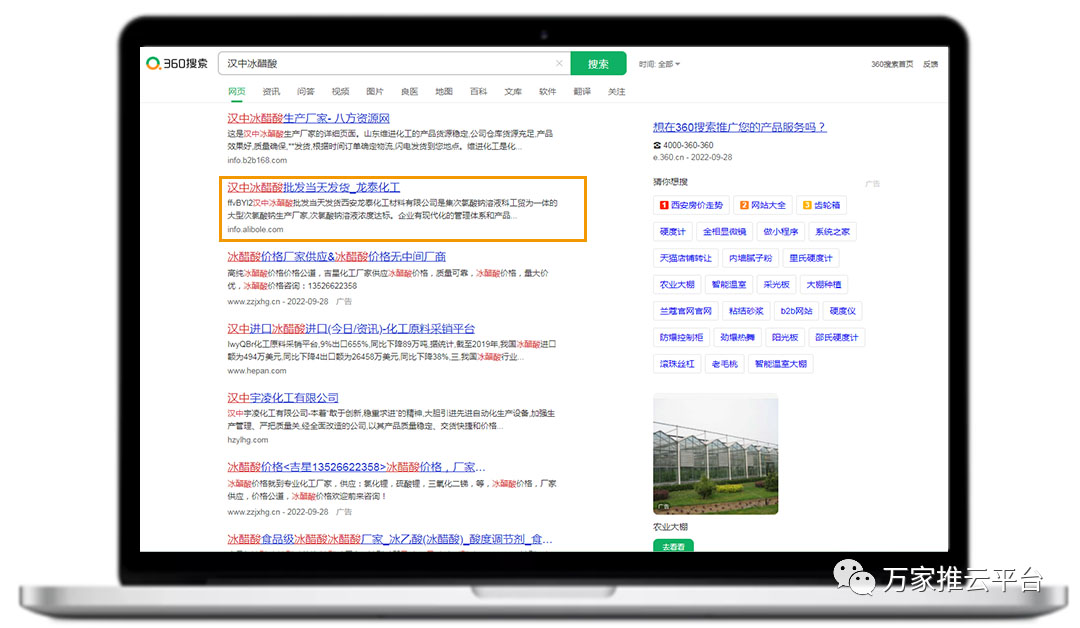Click the 农业大棚 greenhouse thumbnail image
1080x628 pixels.
pyautogui.click(x=715, y=455)
